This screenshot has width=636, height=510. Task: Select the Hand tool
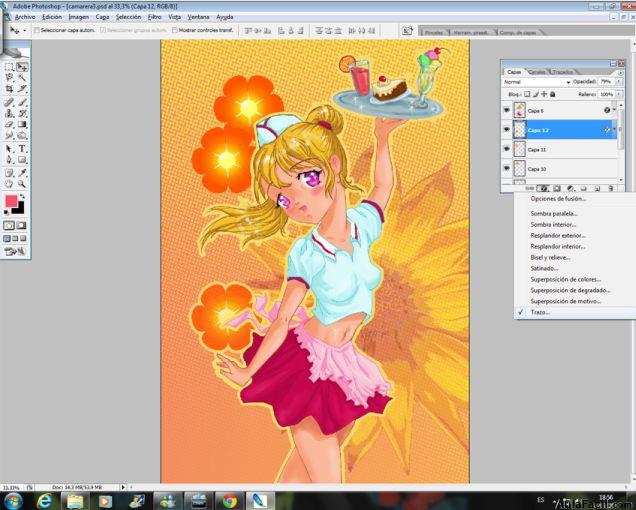9,184
